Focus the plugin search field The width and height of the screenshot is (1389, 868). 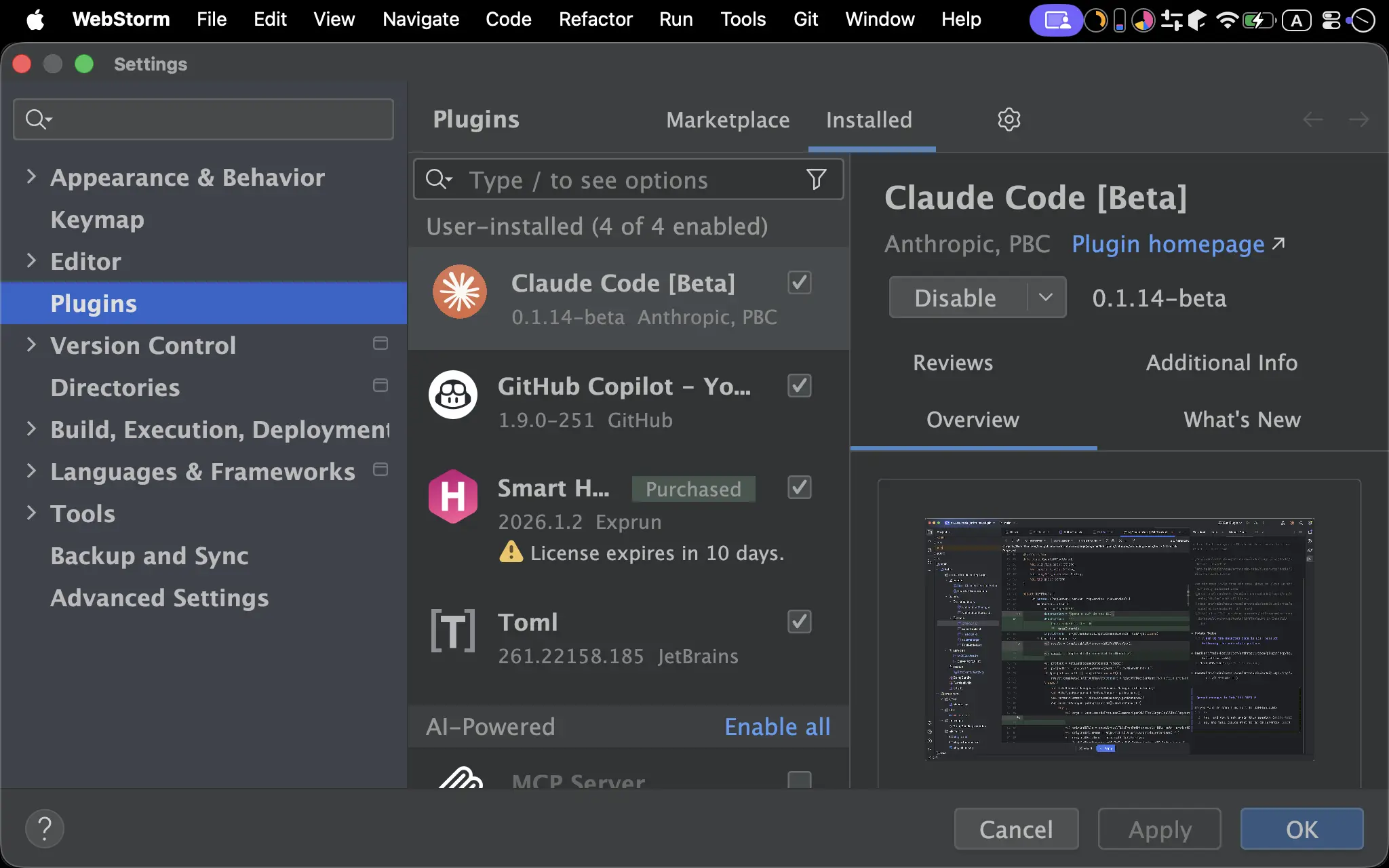coord(629,180)
